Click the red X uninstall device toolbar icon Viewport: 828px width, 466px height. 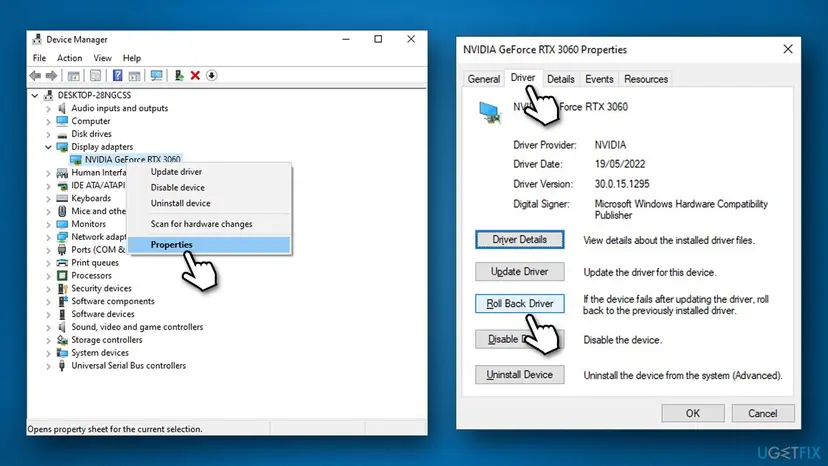pyautogui.click(x=195, y=76)
